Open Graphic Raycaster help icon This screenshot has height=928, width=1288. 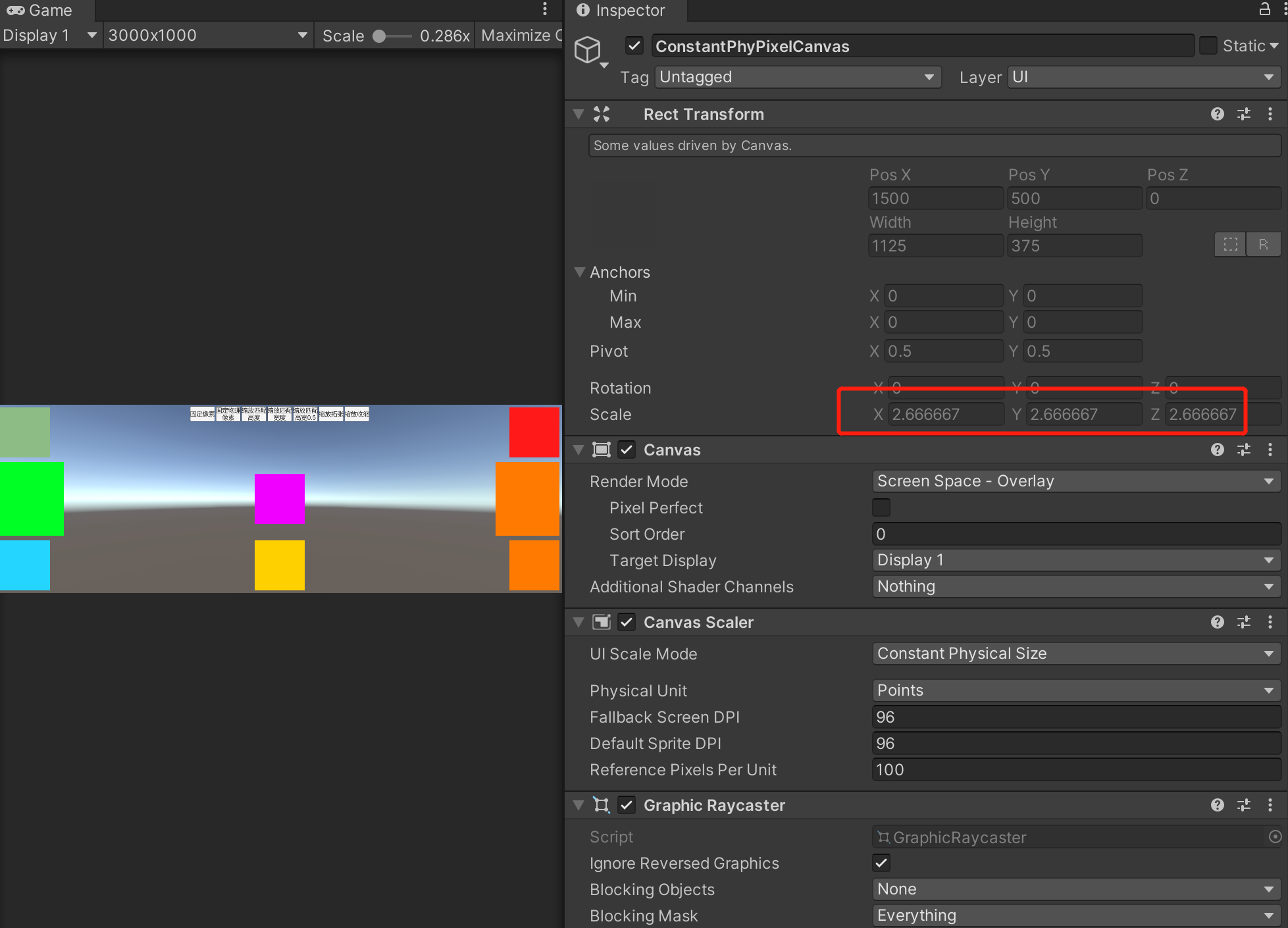point(1217,805)
